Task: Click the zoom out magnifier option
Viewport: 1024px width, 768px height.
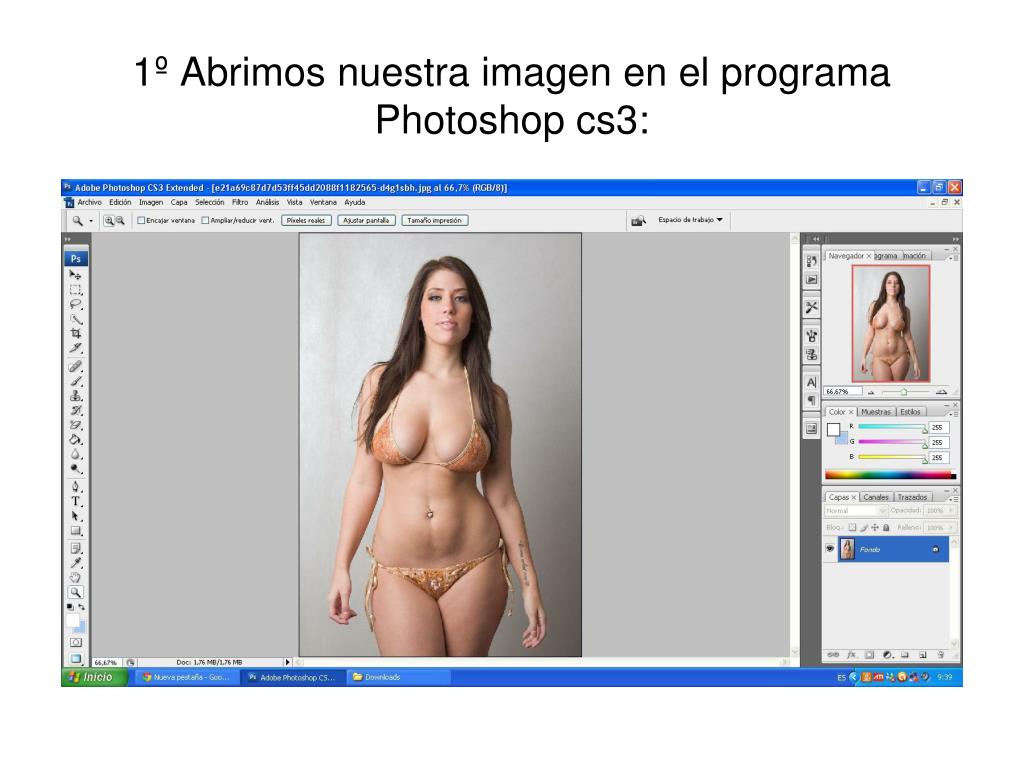Action: [120, 221]
